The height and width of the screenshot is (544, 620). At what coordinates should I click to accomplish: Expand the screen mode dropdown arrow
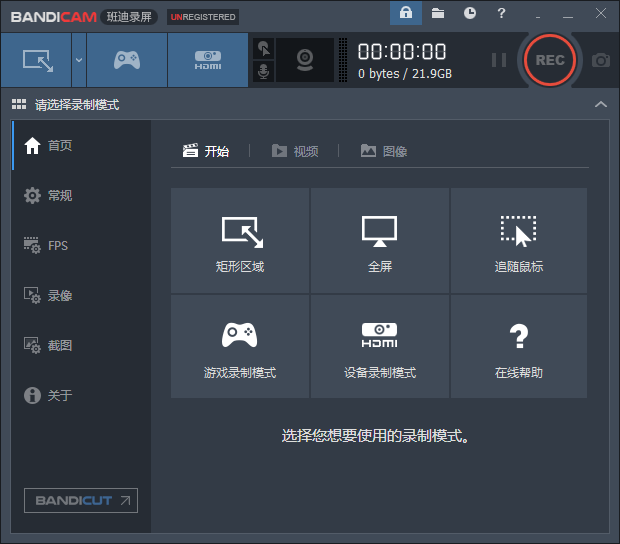[78, 60]
